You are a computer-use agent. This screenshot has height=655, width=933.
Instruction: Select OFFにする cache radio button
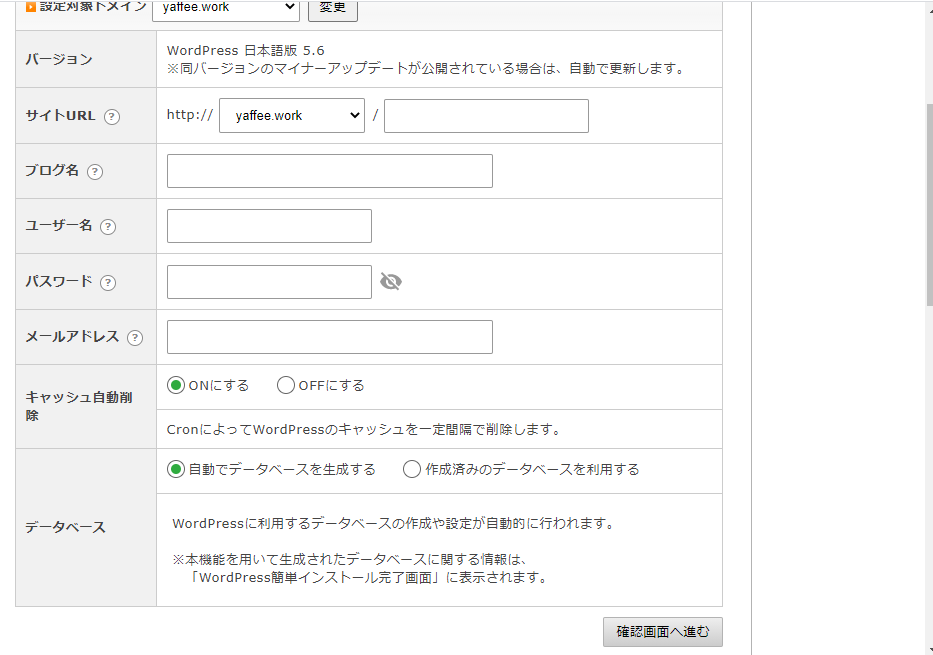click(286, 385)
